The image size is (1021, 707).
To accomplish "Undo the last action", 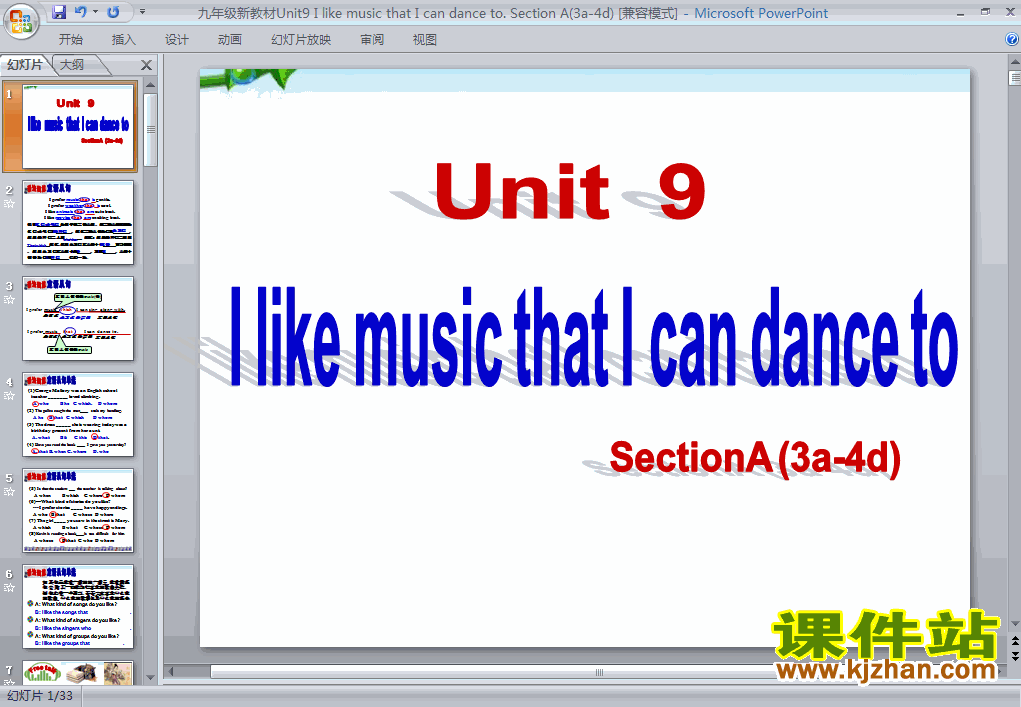I will (80, 12).
